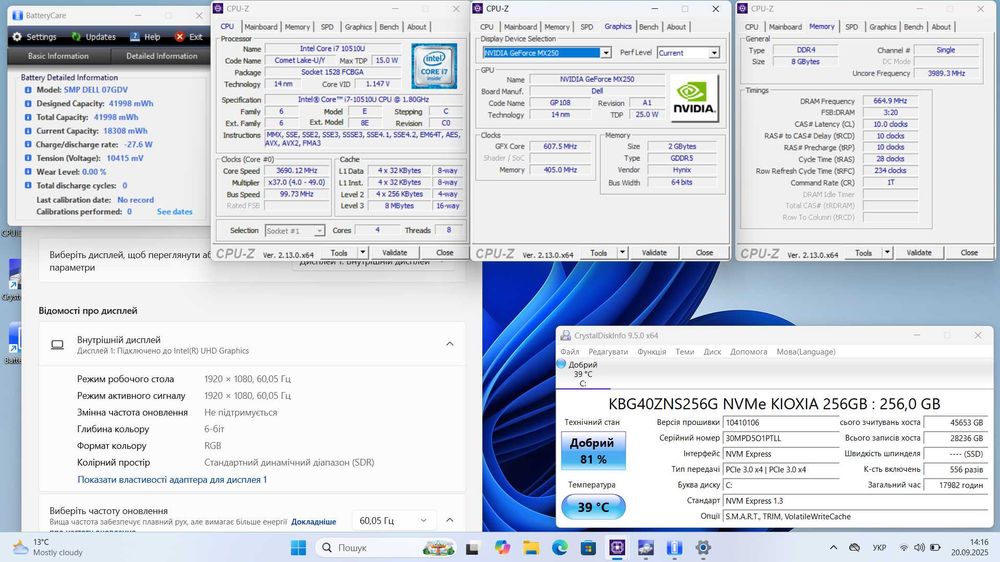Open Bench tab in CPU-Z Memory window
Image resolution: width=1000 pixels, height=562 pixels.
pyautogui.click(x=913, y=27)
